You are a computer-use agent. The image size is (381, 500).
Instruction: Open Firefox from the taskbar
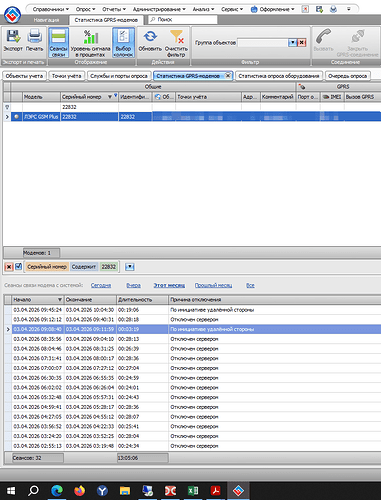point(79,491)
